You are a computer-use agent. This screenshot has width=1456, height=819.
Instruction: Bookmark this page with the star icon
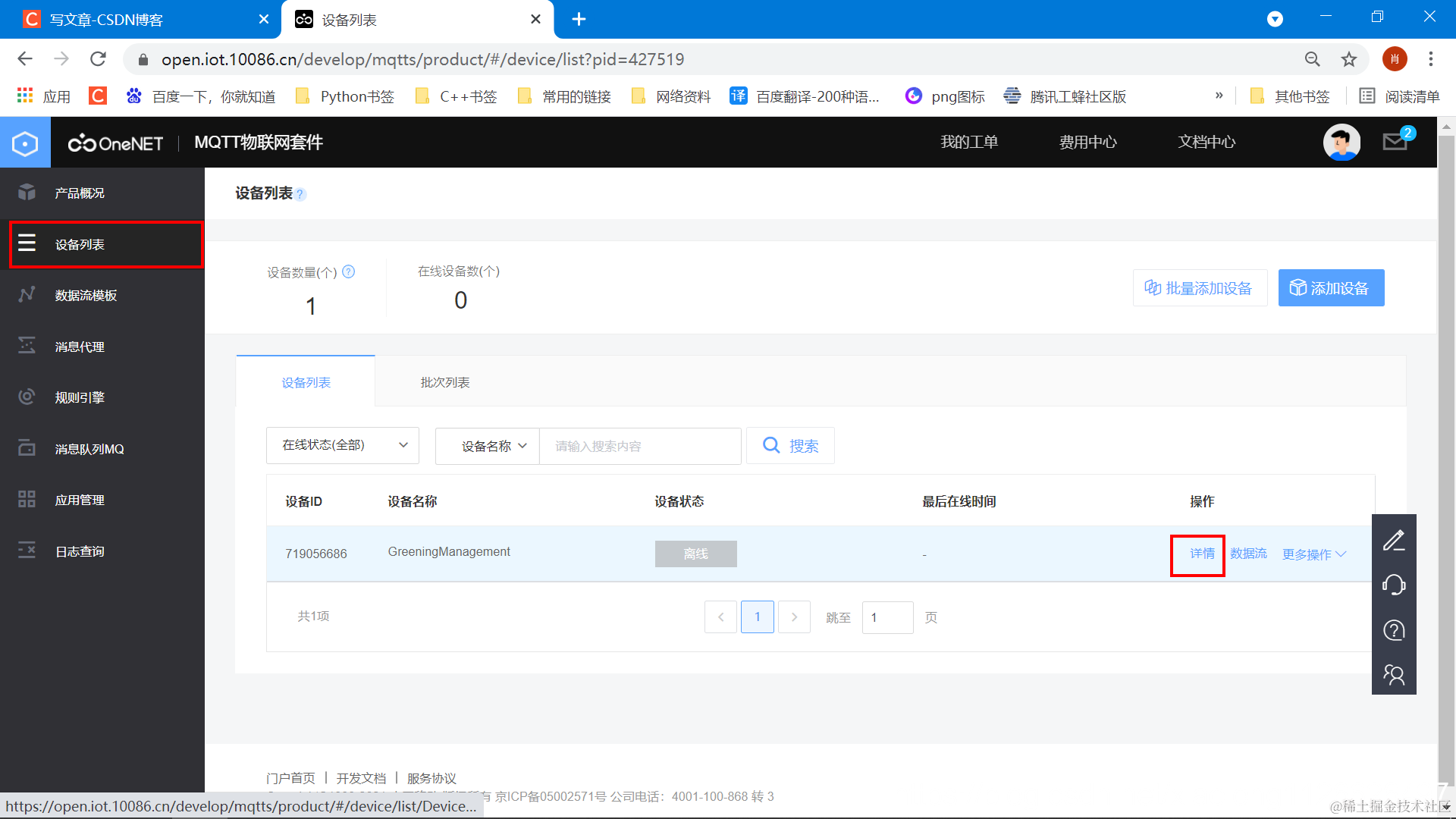1348,59
